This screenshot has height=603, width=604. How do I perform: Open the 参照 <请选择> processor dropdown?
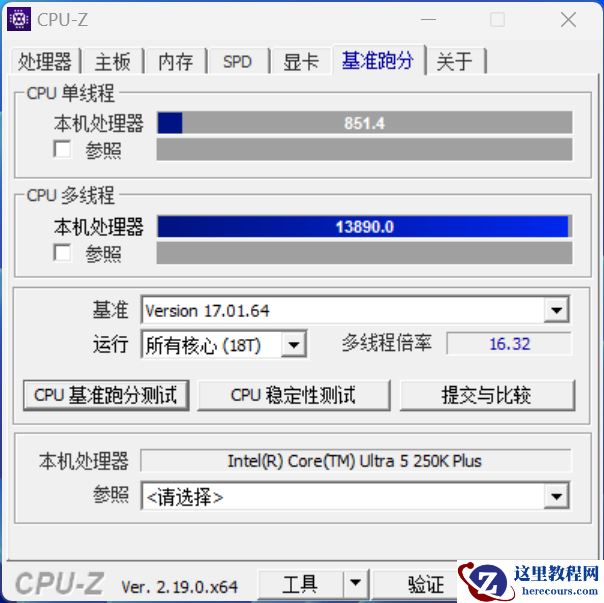[556, 496]
